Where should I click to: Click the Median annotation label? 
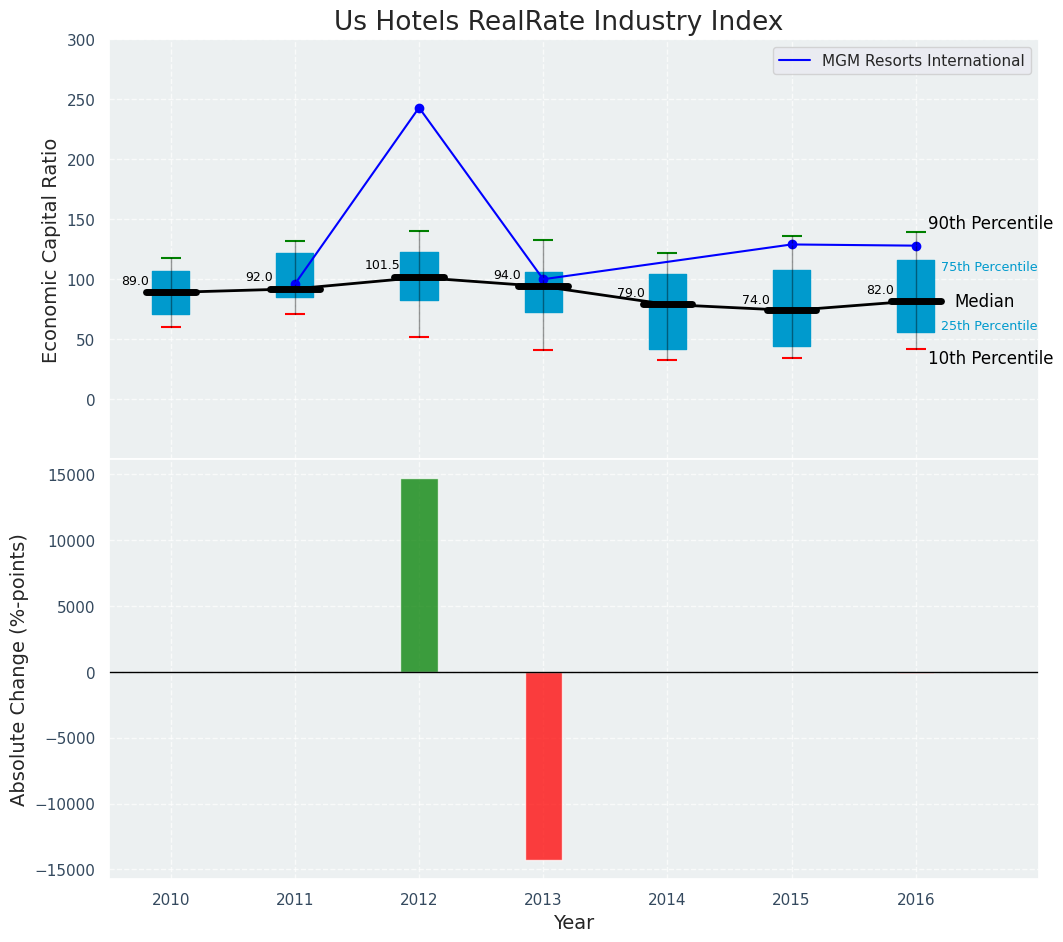click(x=984, y=301)
